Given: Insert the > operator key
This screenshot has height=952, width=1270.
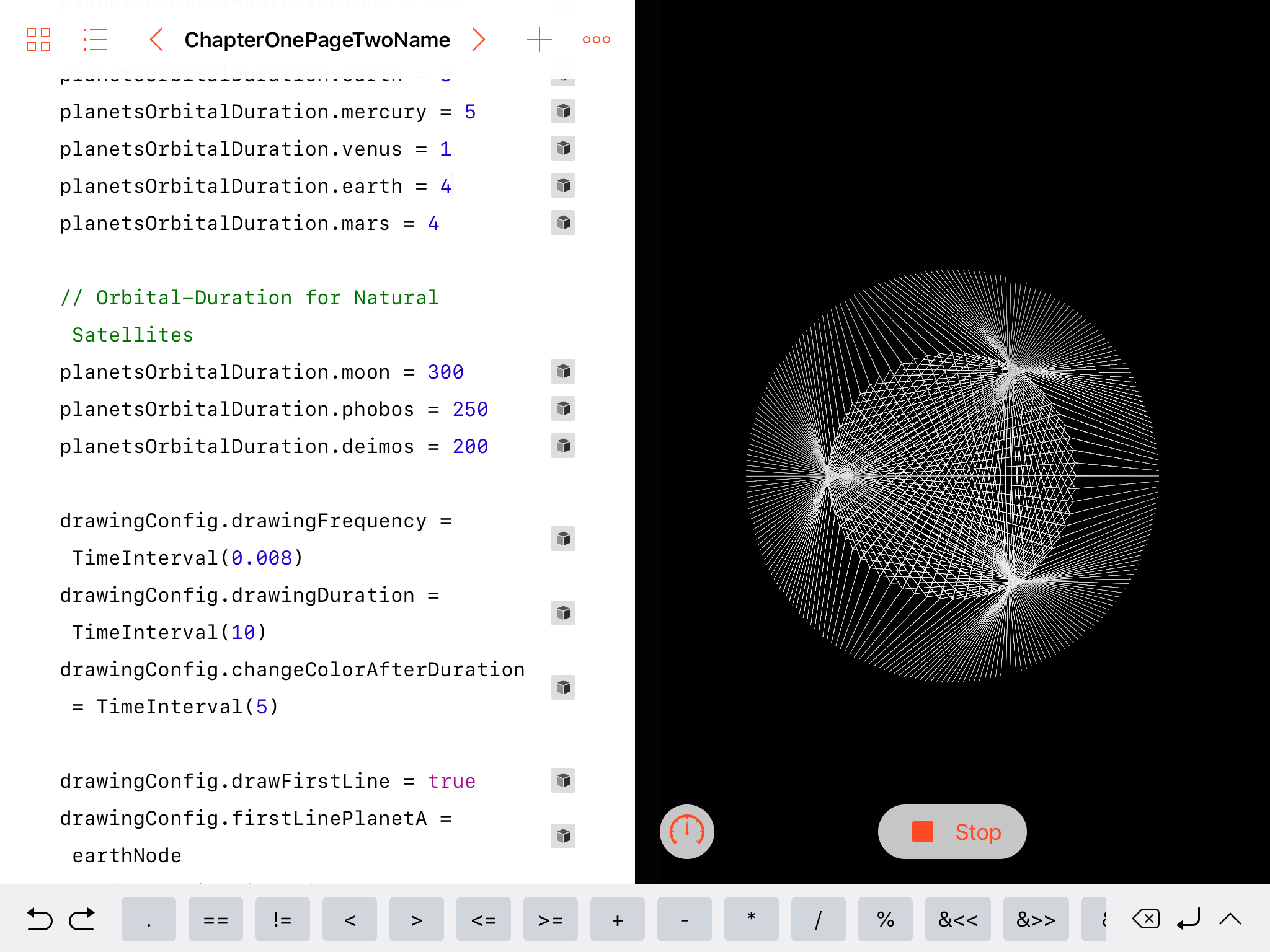Looking at the screenshot, I should coord(417,919).
